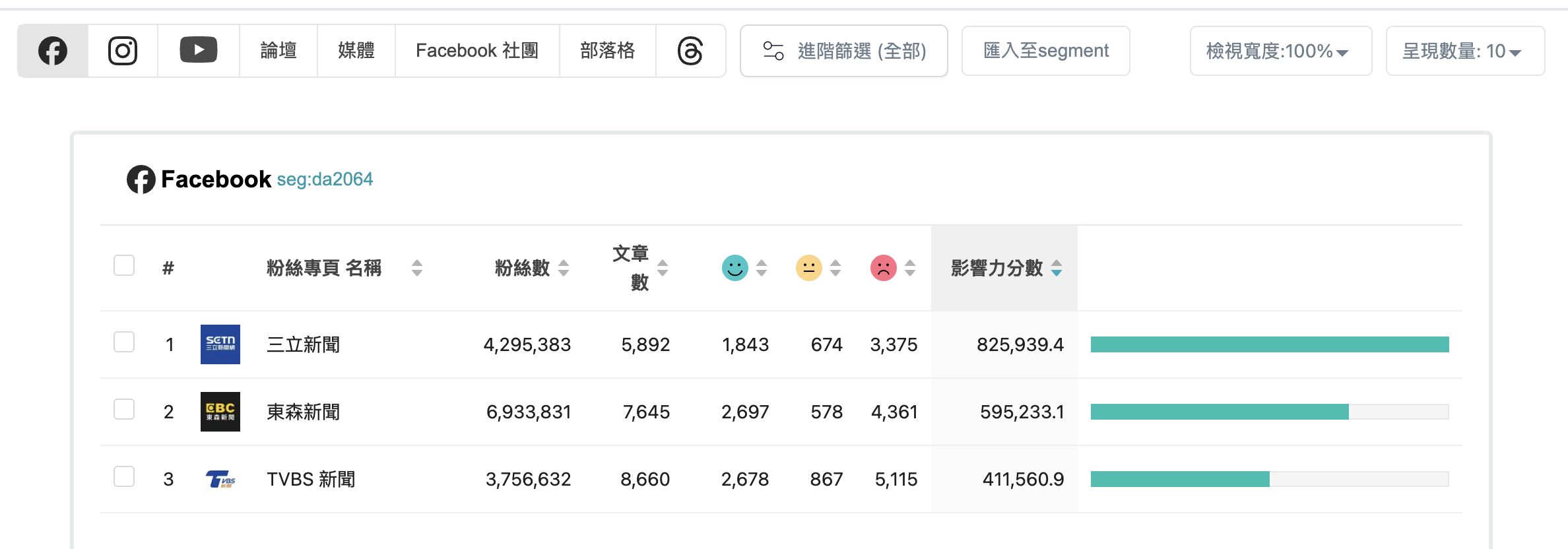Click the green smiley face icon
The height and width of the screenshot is (549, 1568).
pyautogui.click(x=735, y=268)
